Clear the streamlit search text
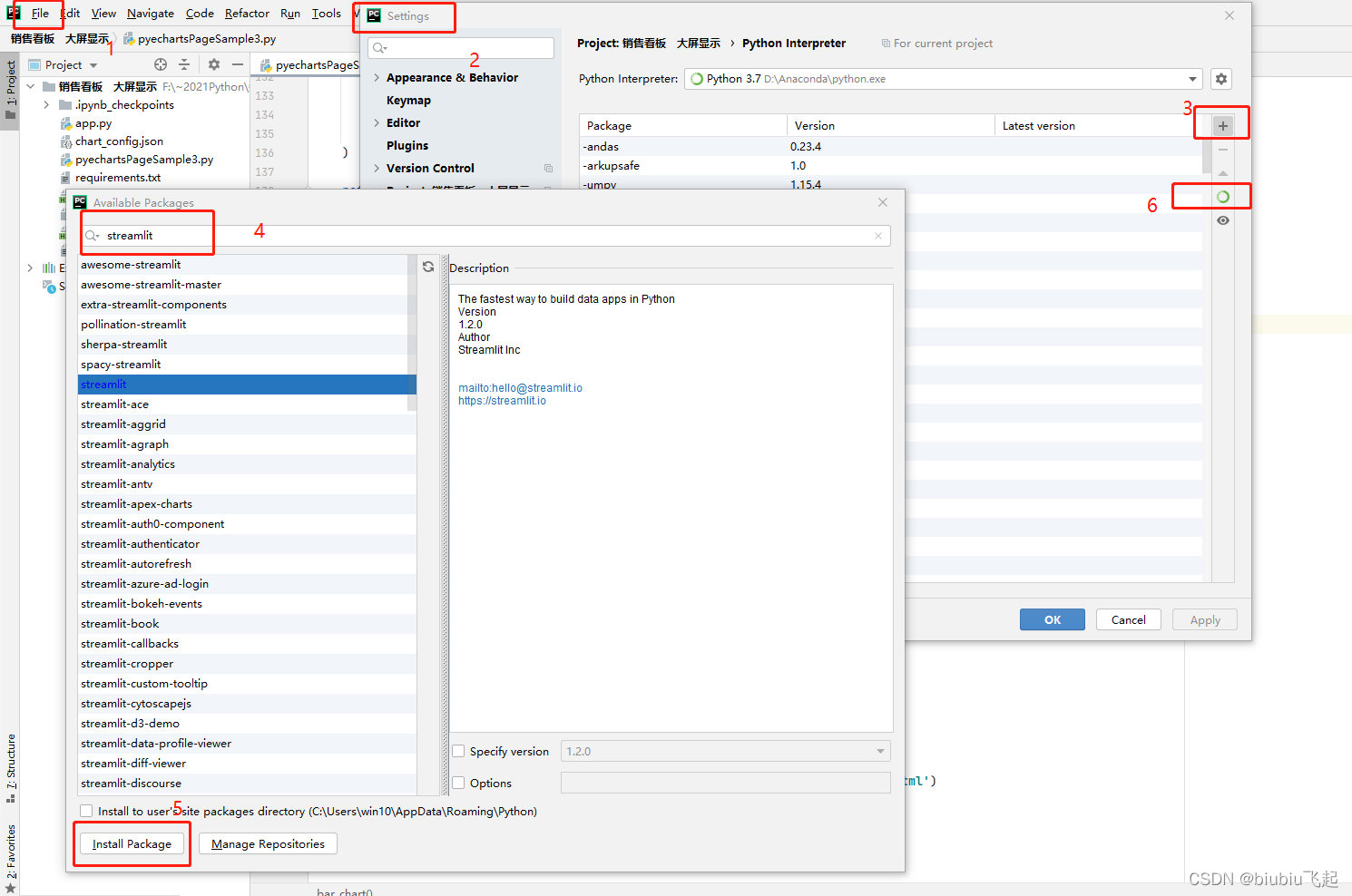Image resolution: width=1352 pixels, height=896 pixels. point(878,236)
